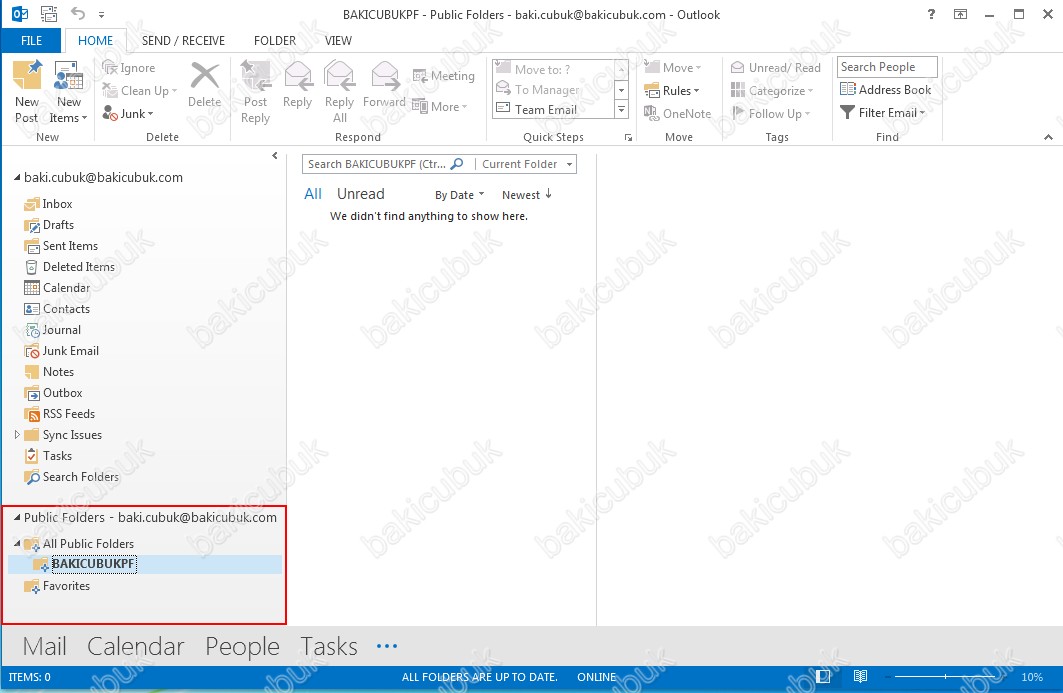Click the Ignore conversation icon

click(128, 68)
